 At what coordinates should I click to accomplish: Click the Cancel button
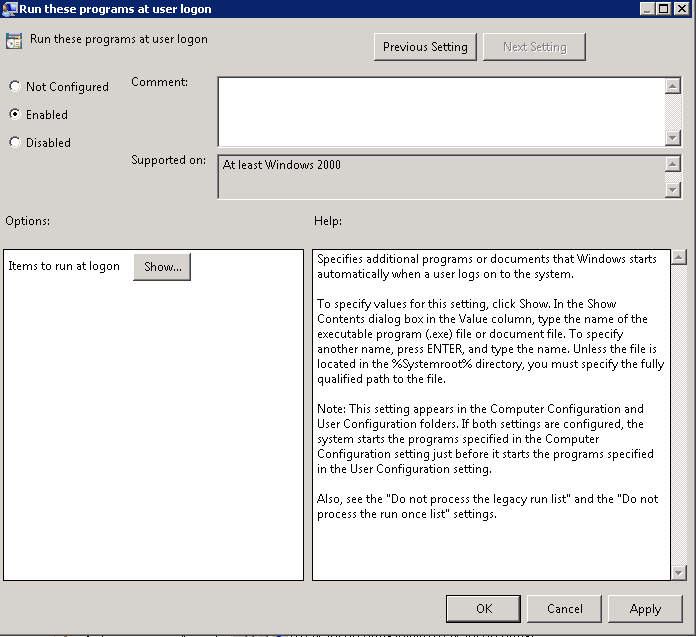pyautogui.click(x=564, y=609)
